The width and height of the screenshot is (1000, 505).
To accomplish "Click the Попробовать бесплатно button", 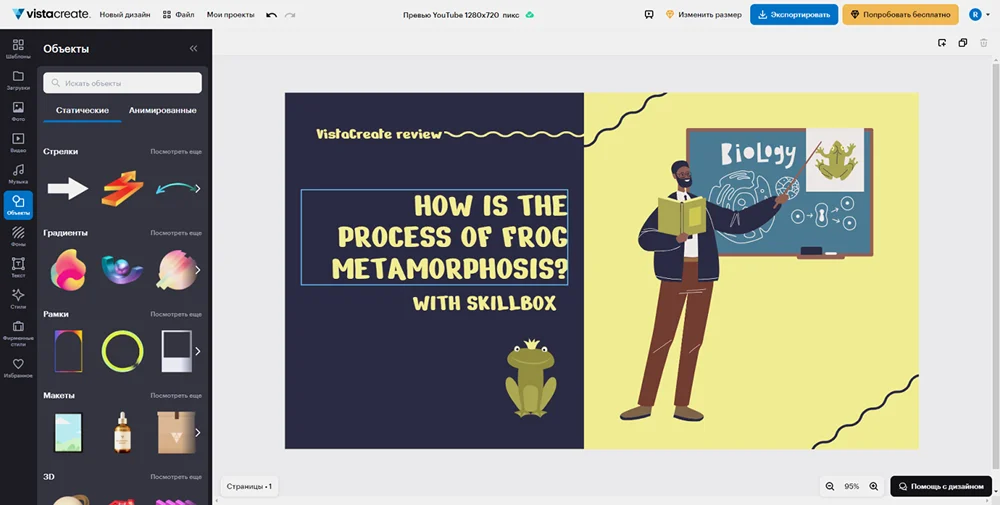I will 900,15.
